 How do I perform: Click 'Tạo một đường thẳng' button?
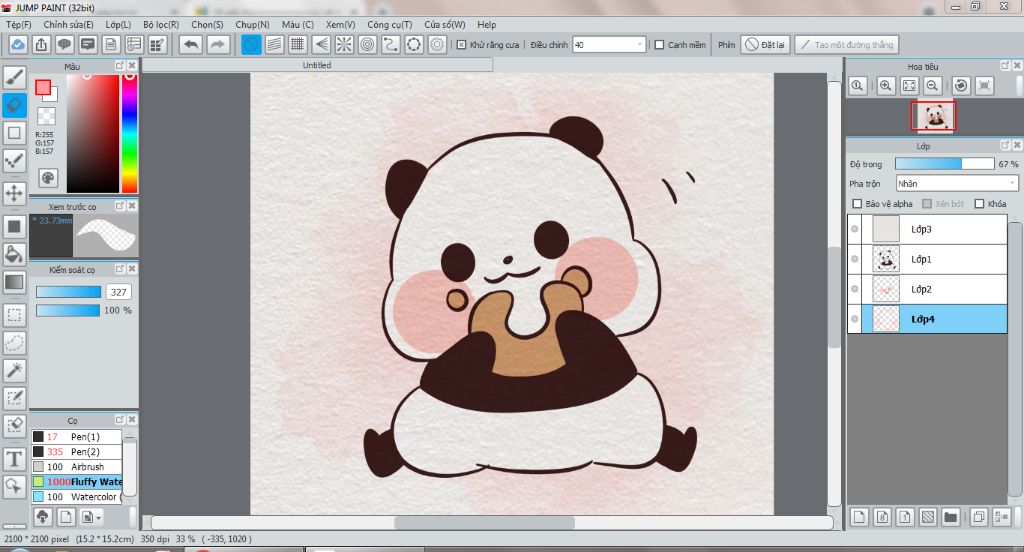point(846,44)
